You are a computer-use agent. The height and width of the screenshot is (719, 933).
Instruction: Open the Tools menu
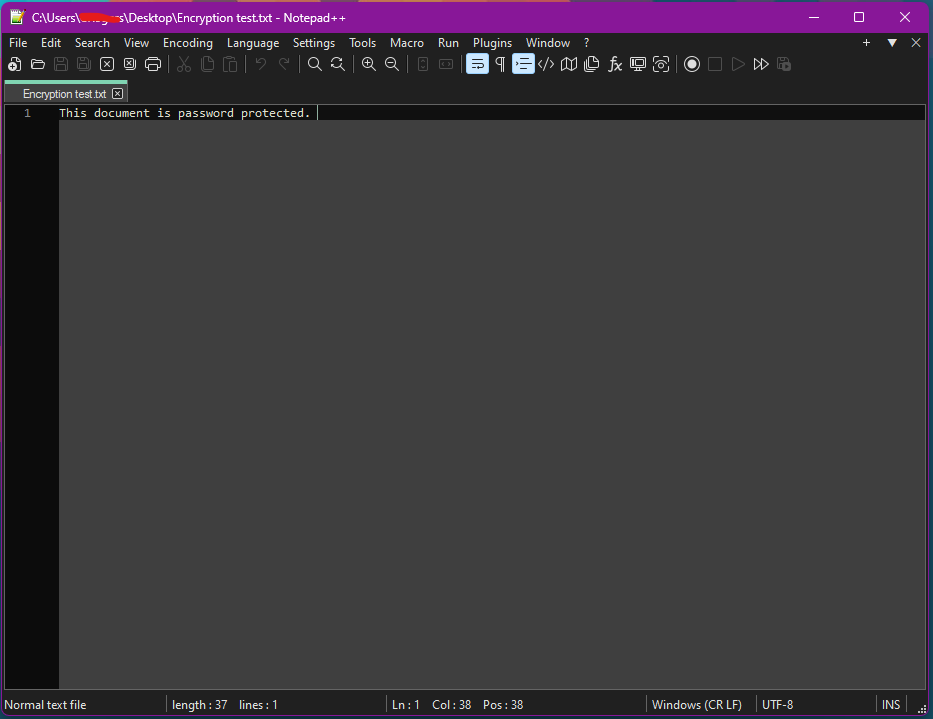coord(362,43)
